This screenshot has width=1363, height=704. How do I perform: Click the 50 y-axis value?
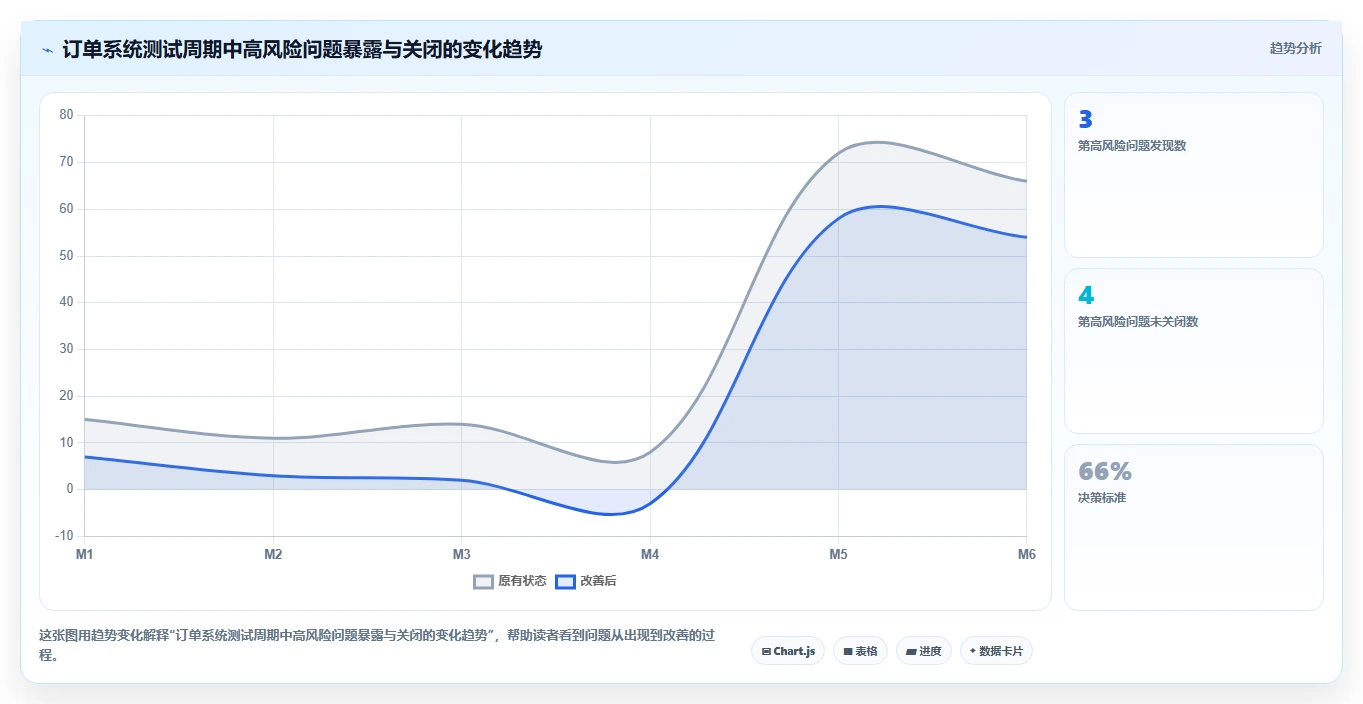coord(66,255)
